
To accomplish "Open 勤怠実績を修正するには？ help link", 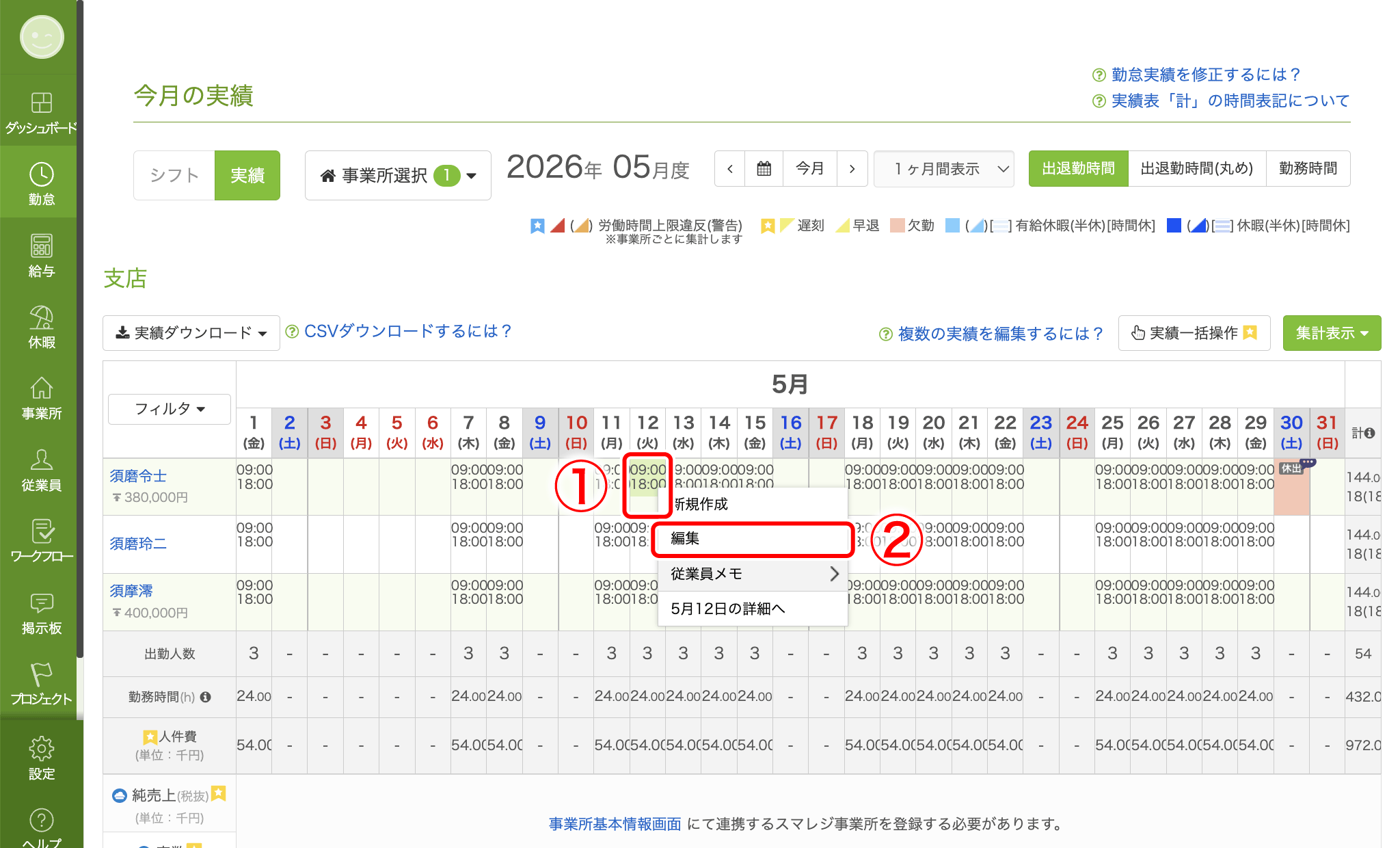I will pos(1206,75).
